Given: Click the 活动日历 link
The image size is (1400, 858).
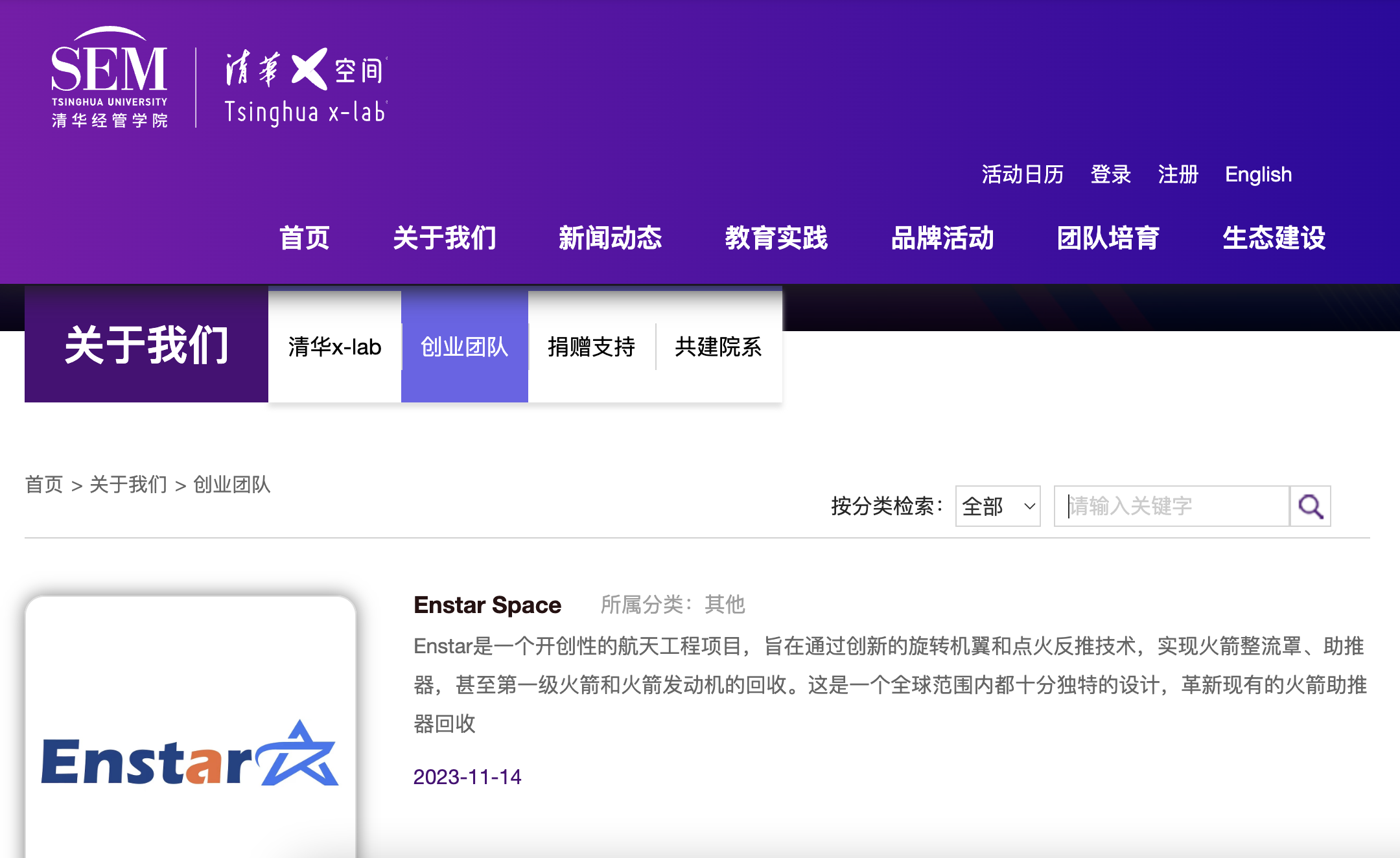Looking at the screenshot, I should (1022, 174).
